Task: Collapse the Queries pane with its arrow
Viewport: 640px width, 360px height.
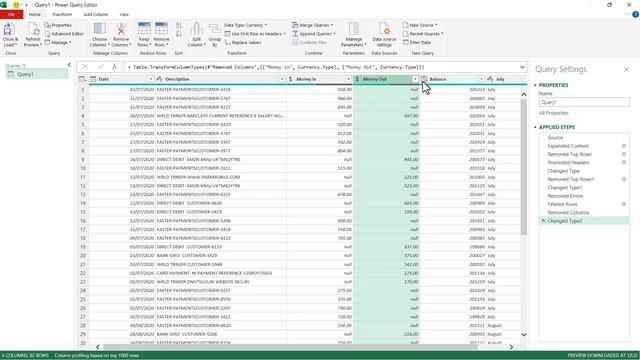Action: [x=69, y=65]
